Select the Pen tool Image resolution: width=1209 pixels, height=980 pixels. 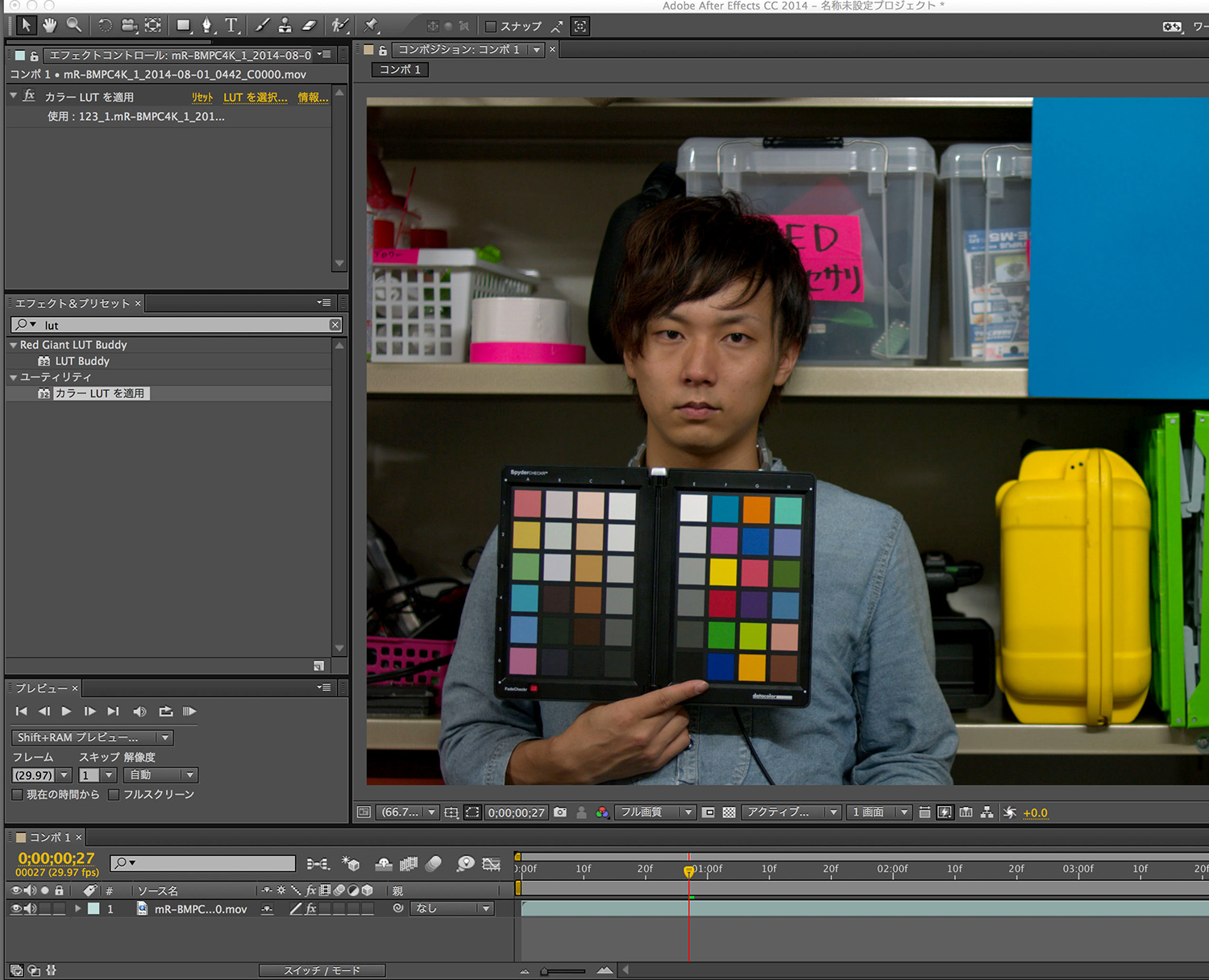coord(207,26)
